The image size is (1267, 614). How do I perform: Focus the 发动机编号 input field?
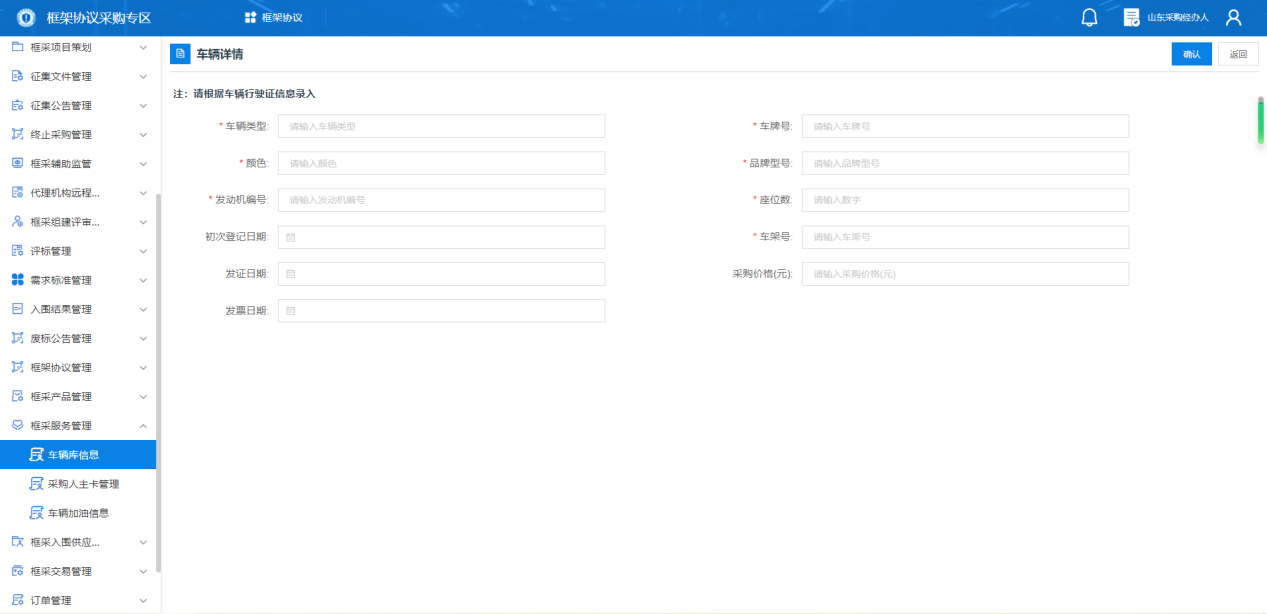441,200
